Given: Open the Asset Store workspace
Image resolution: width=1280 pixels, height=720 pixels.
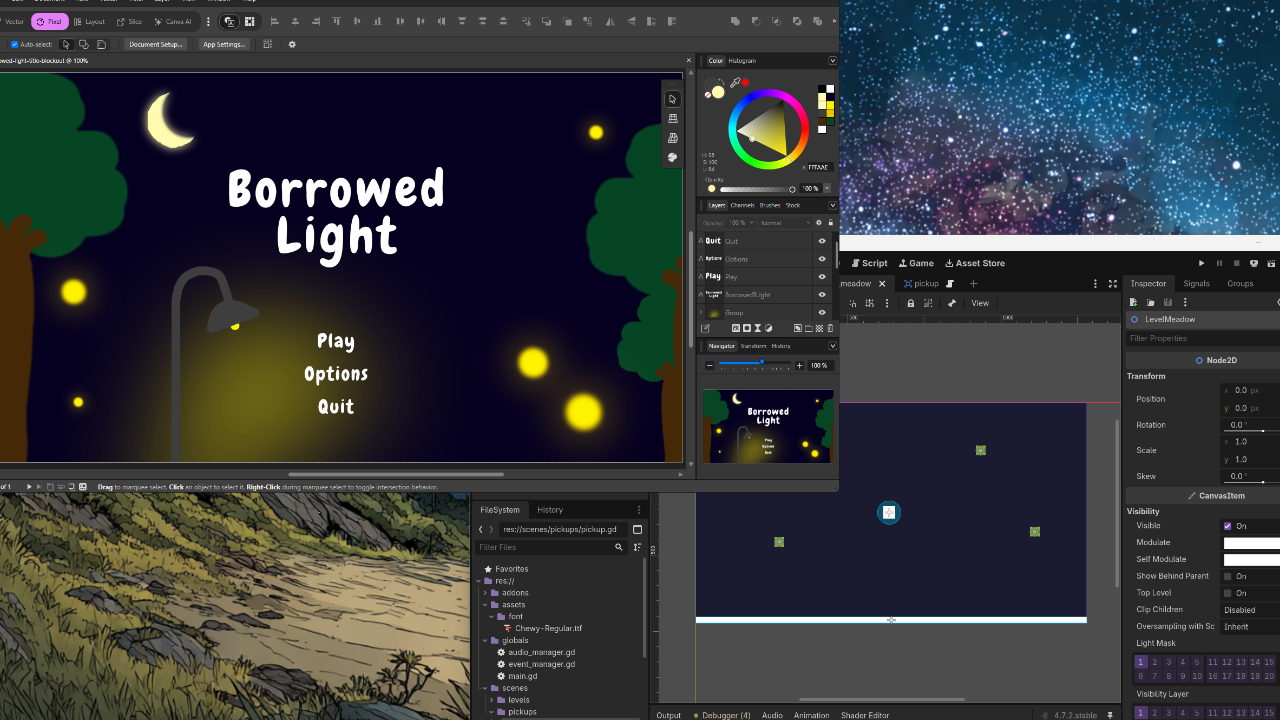Looking at the screenshot, I should 975,263.
